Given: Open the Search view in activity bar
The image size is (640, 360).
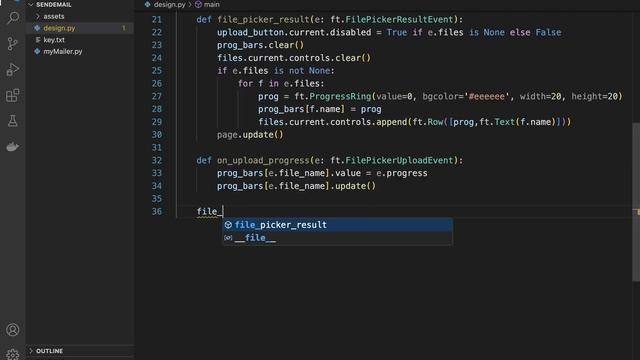Looking at the screenshot, I should pos(13,18).
